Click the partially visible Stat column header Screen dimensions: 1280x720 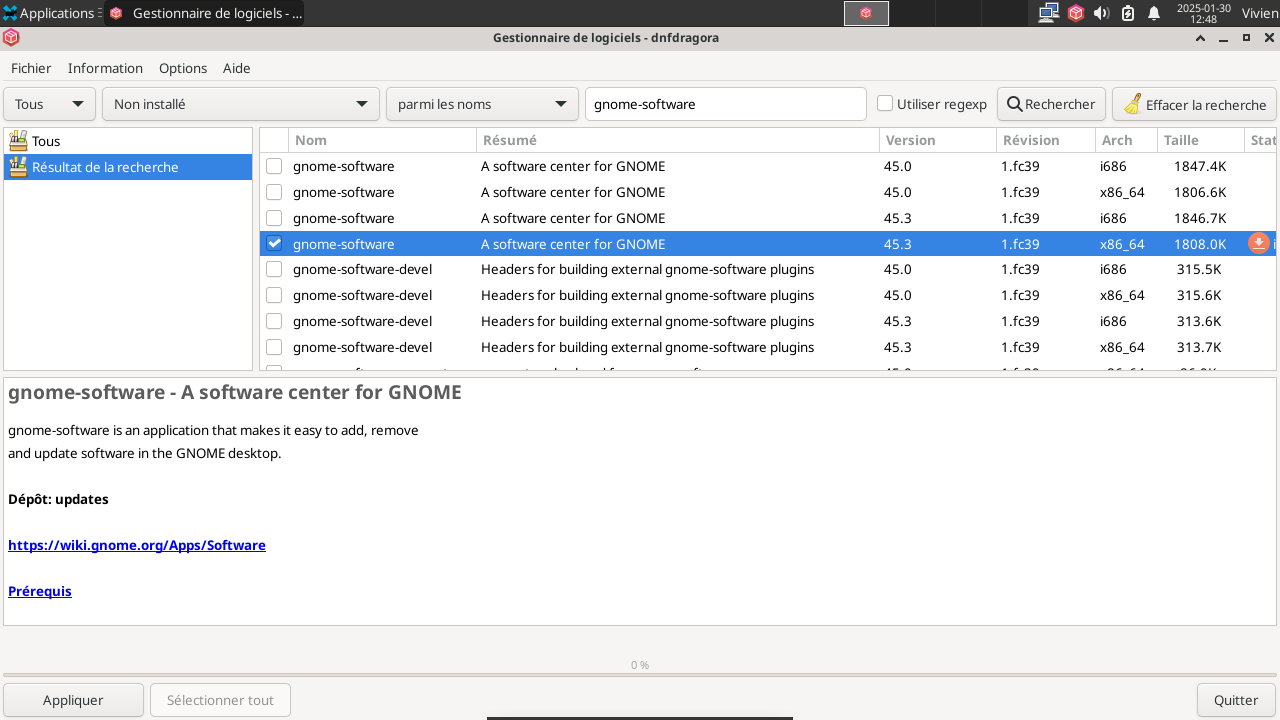(1262, 140)
